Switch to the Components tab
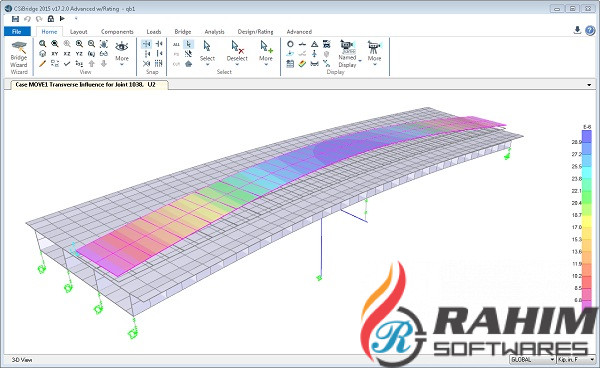600x368 pixels. [x=117, y=32]
